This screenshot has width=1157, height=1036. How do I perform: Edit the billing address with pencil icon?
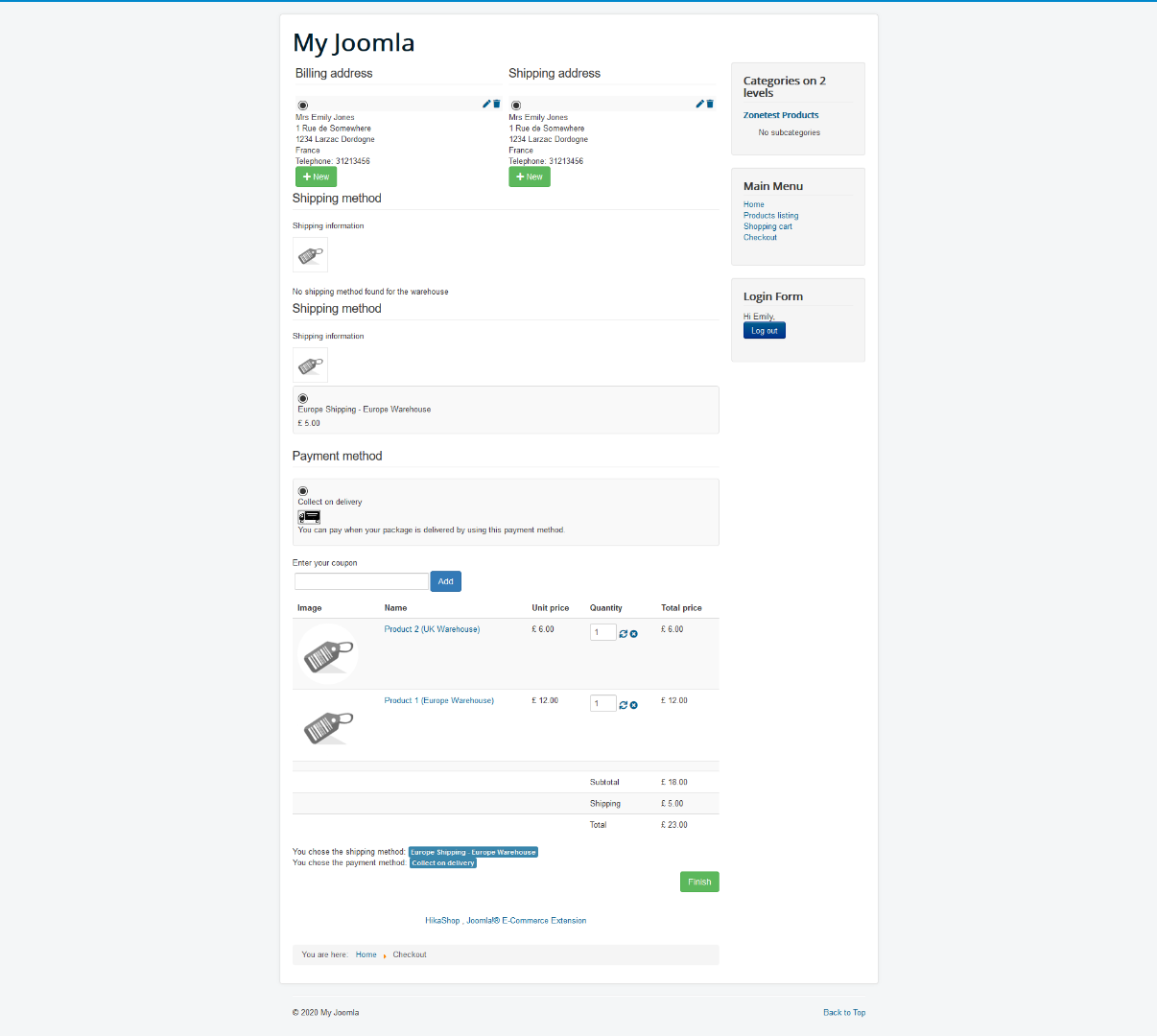[x=486, y=104]
